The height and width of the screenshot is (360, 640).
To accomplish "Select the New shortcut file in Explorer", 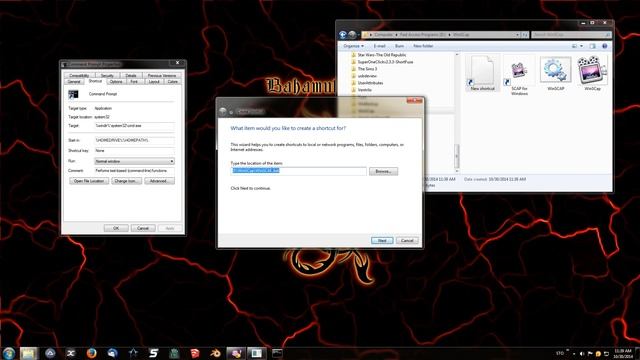I will [x=482, y=73].
